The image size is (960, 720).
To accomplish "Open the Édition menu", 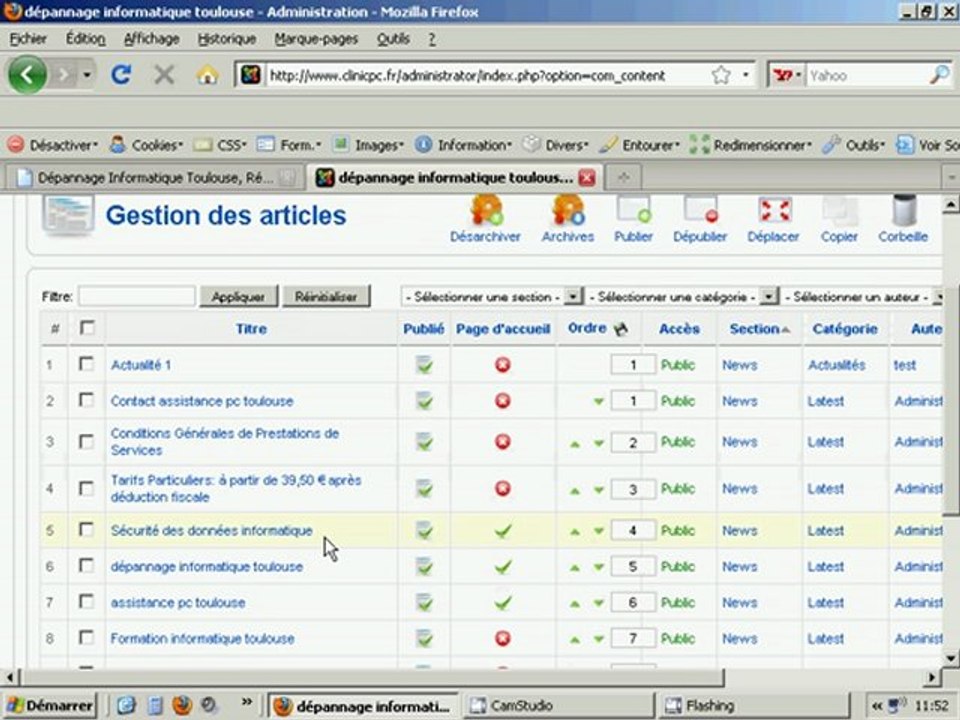I will [86, 39].
